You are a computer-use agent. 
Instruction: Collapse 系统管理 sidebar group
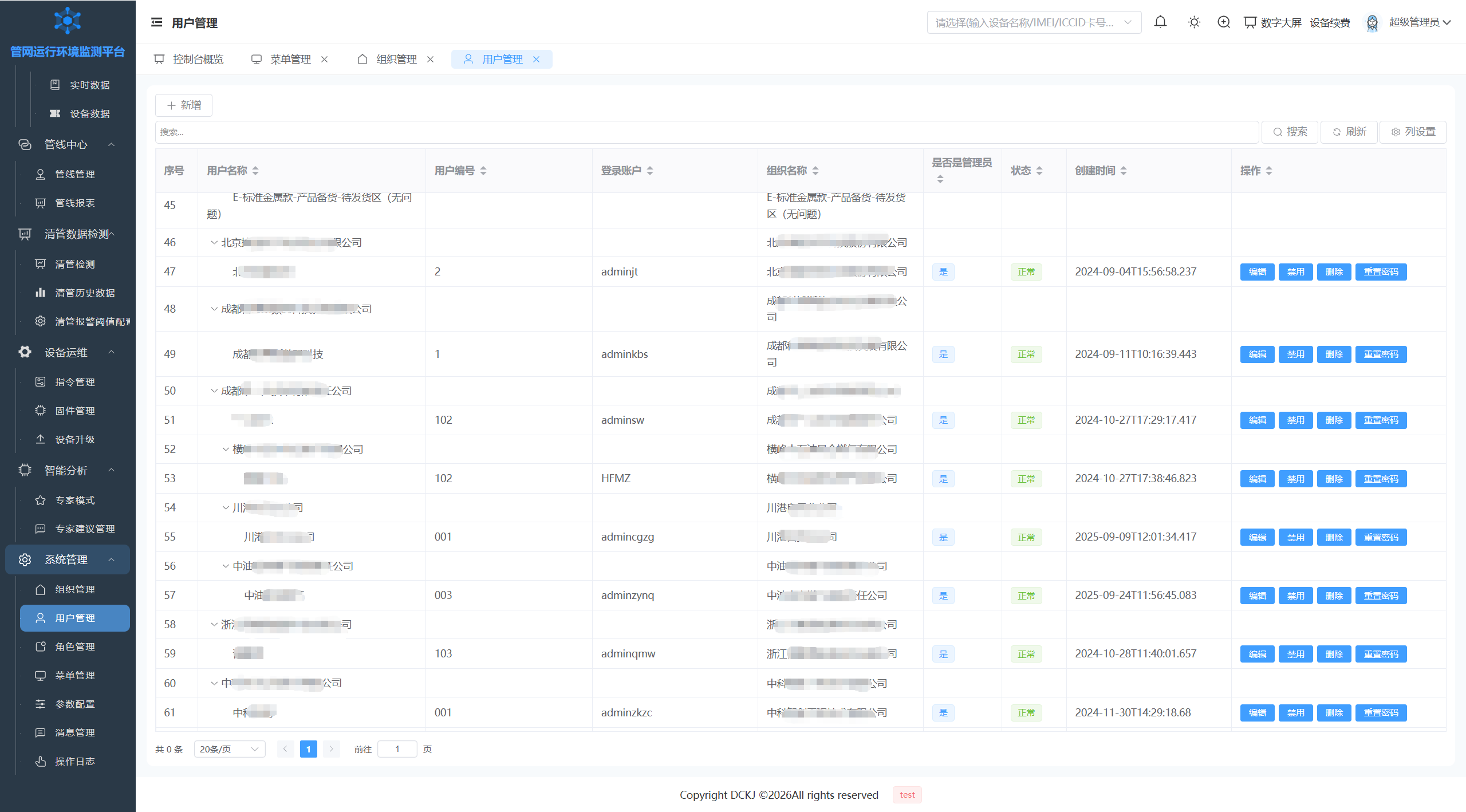click(x=68, y=559)
